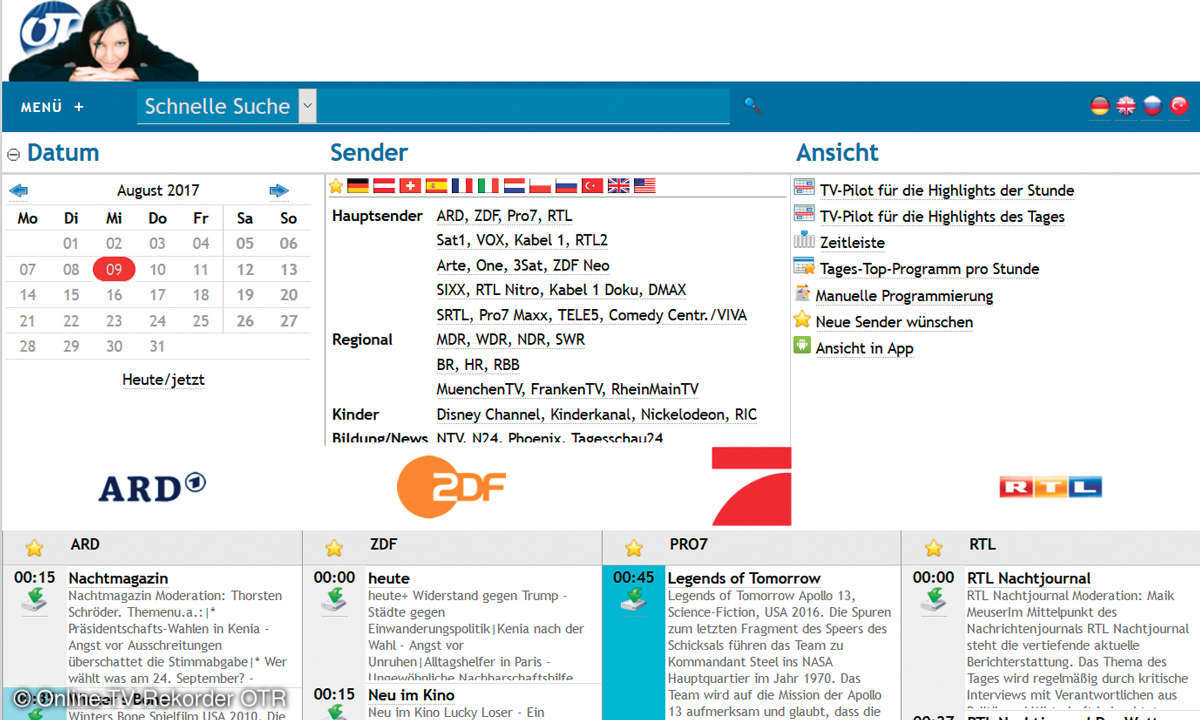Open the MENÜ + main menu

52,107
